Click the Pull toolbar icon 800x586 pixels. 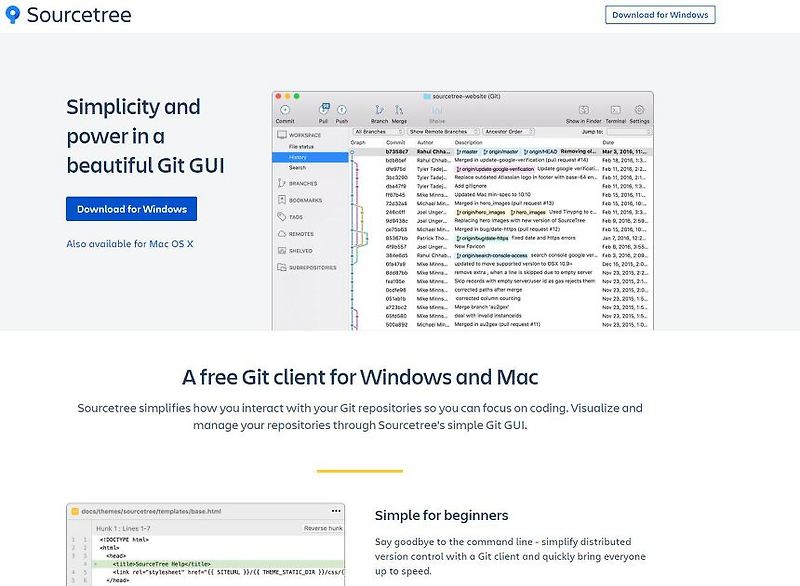[x=323, y=109]
